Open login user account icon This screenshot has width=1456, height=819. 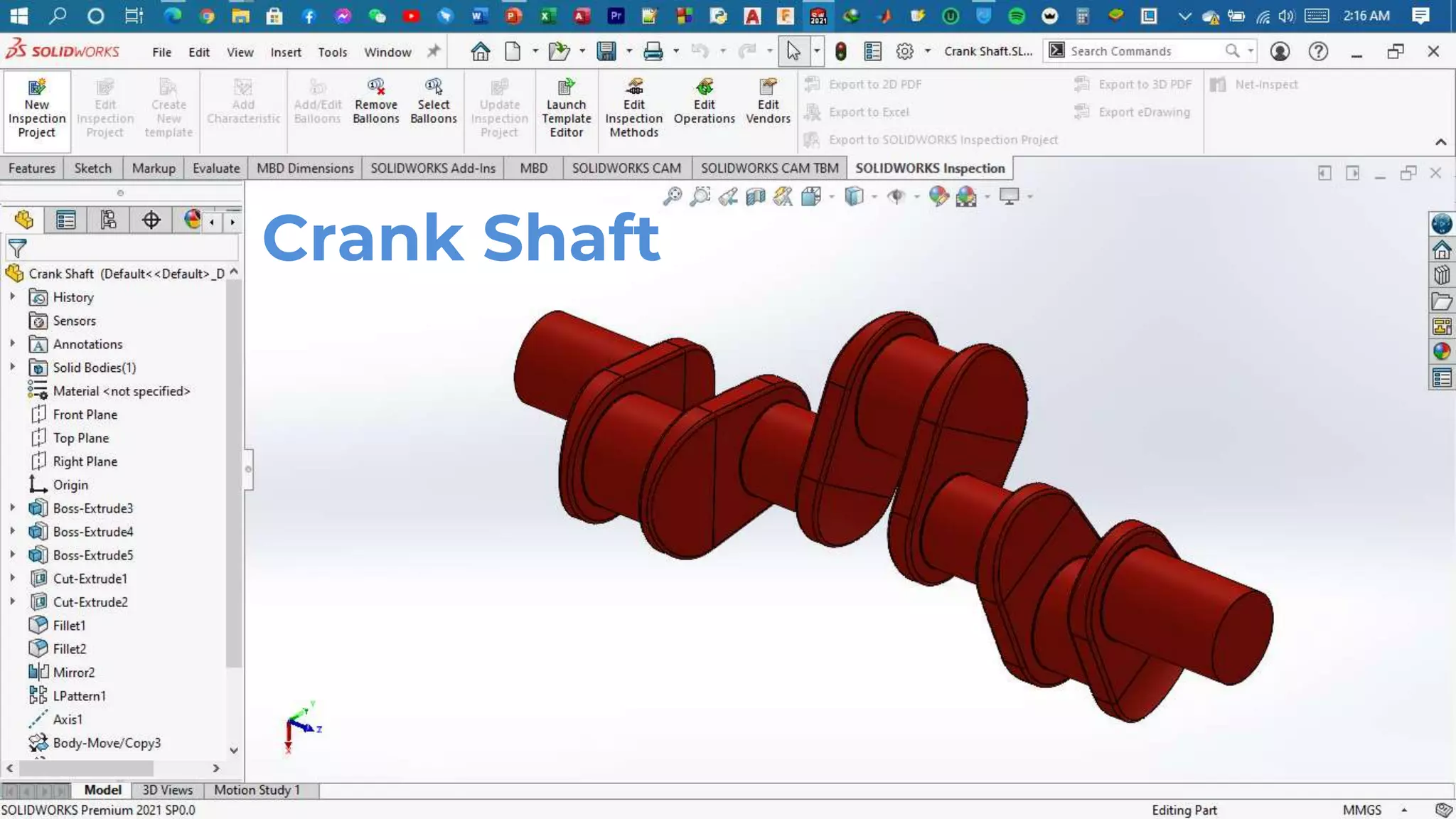coord(1280,51)
